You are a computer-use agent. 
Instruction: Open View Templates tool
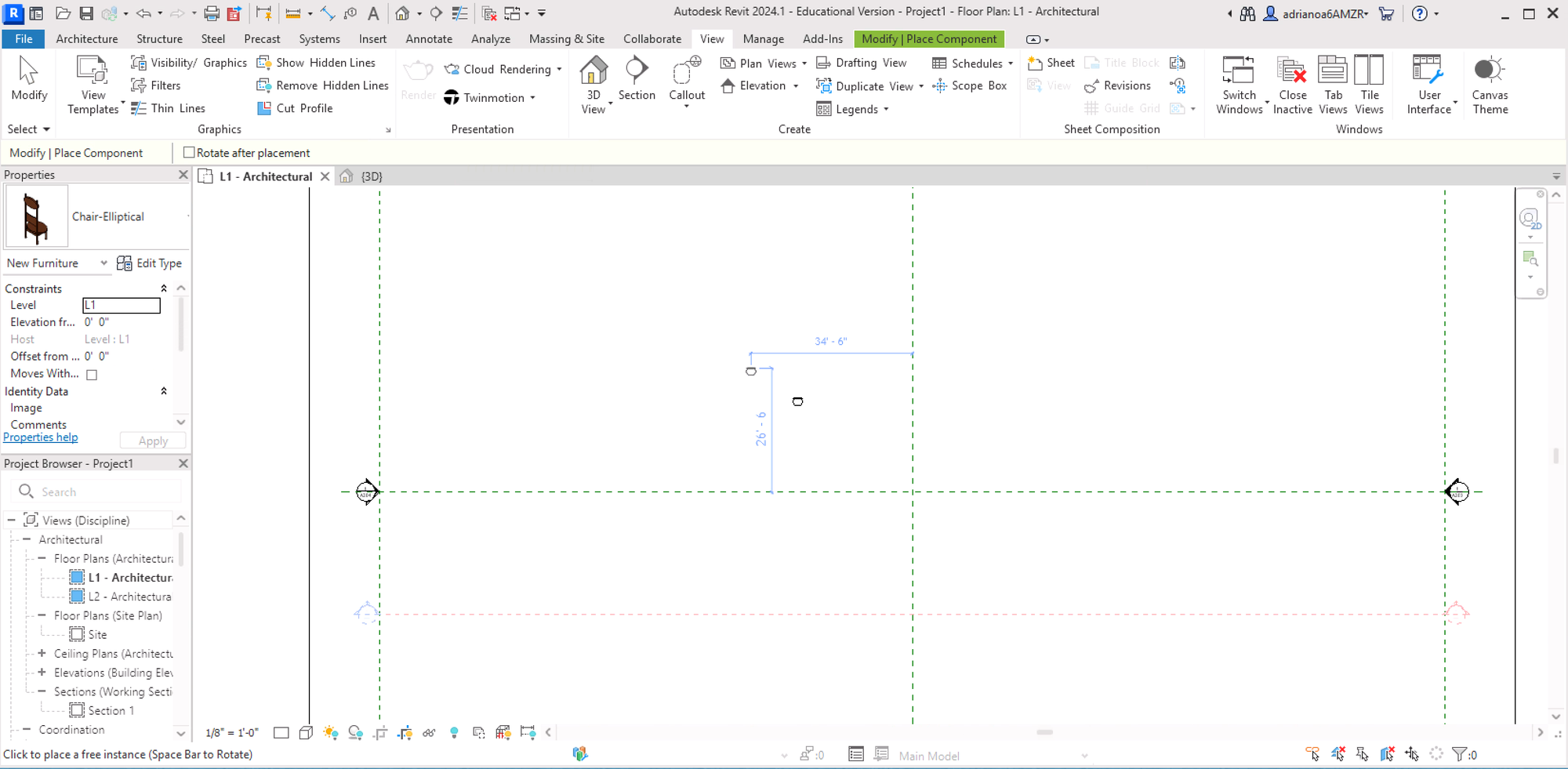click(93, 85)
